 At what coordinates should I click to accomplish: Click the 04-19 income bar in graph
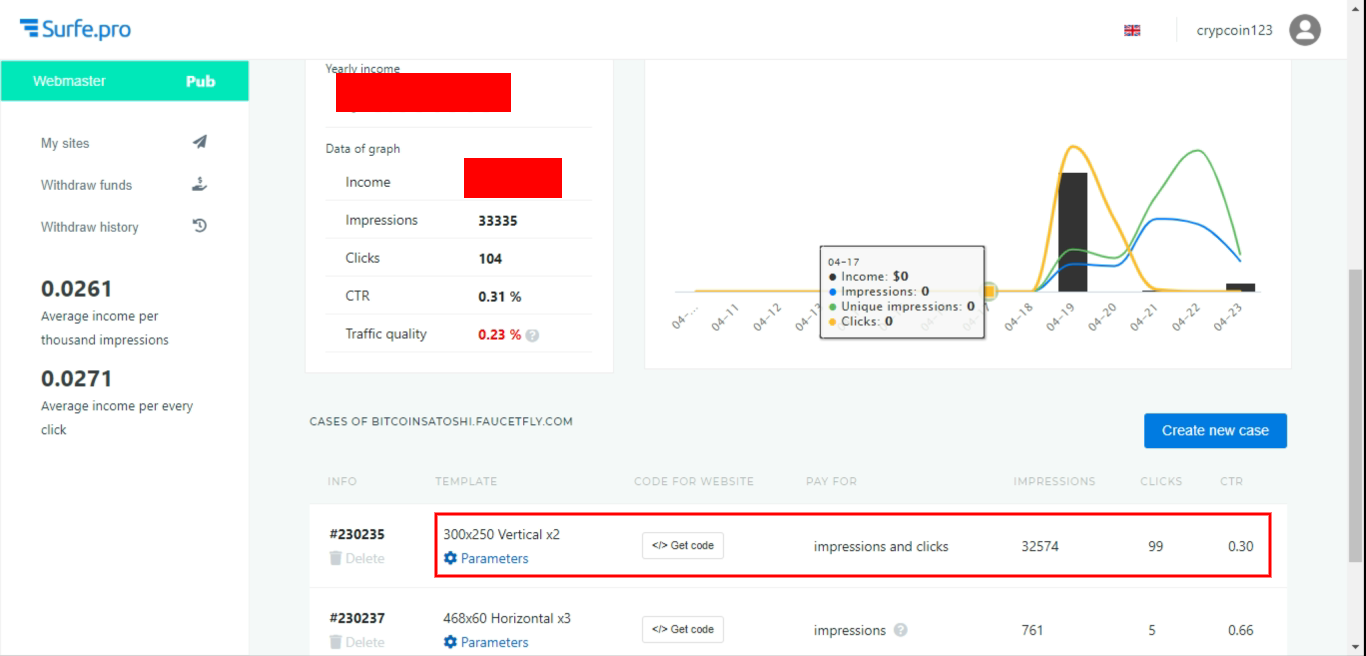[1072, 232]
